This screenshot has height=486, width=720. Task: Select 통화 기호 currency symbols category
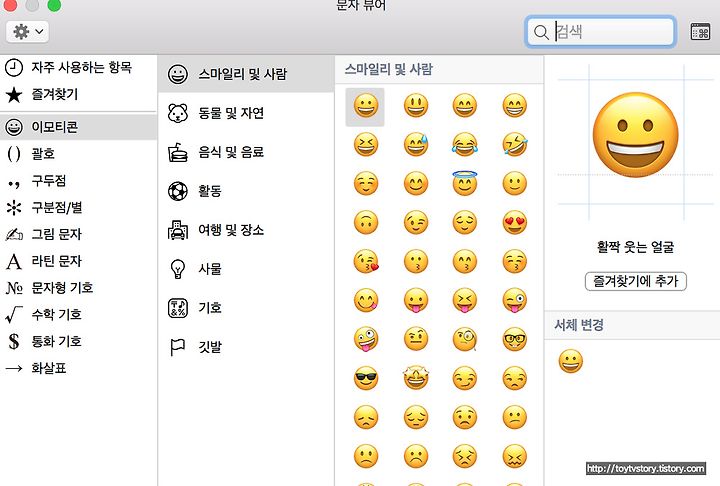pyautogui.click(x=79, y=341)
